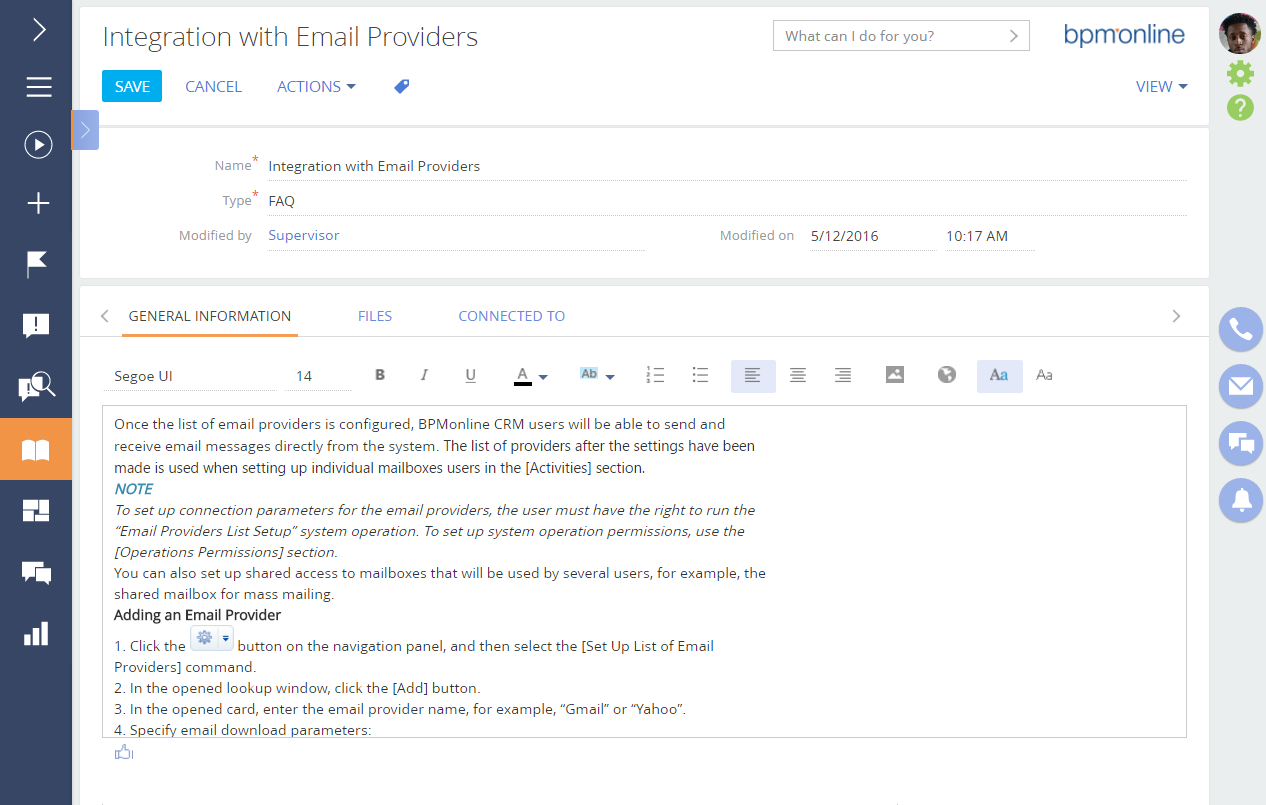This screenshot has width=1266, height=805.
Task: Open the email envelope icon on right panel
Action: [x=1241, y=386]
